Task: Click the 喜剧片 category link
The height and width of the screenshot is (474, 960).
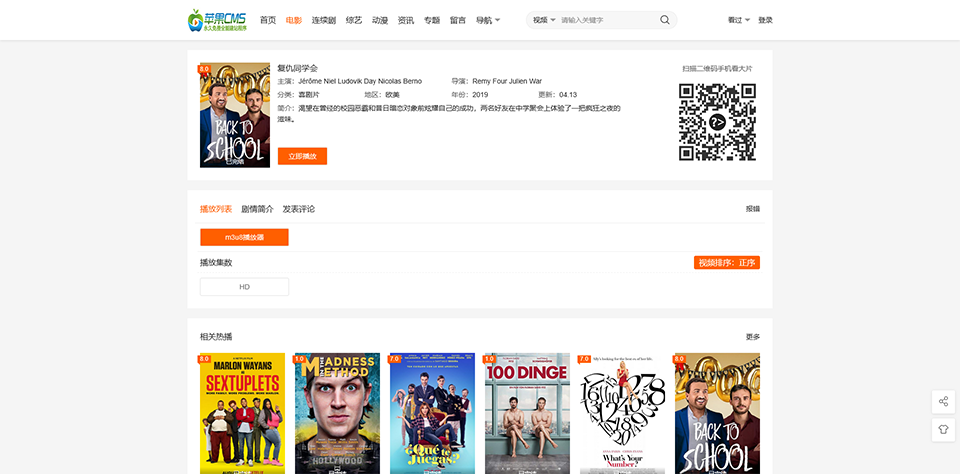Action: pyautogui.click(x=309, y=95)
